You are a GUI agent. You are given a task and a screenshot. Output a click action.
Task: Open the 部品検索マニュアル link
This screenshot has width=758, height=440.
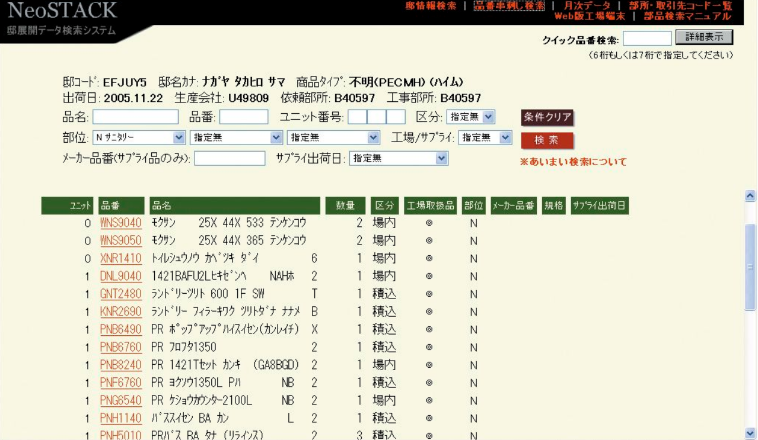coord(687,16)
